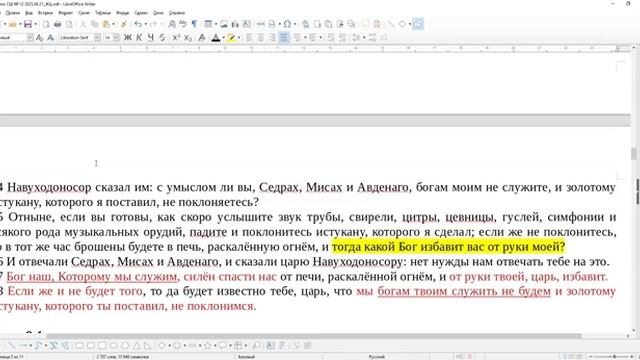640x360 pixels.
Task: Click the Save document icon
Action: (x=28, y=24)
